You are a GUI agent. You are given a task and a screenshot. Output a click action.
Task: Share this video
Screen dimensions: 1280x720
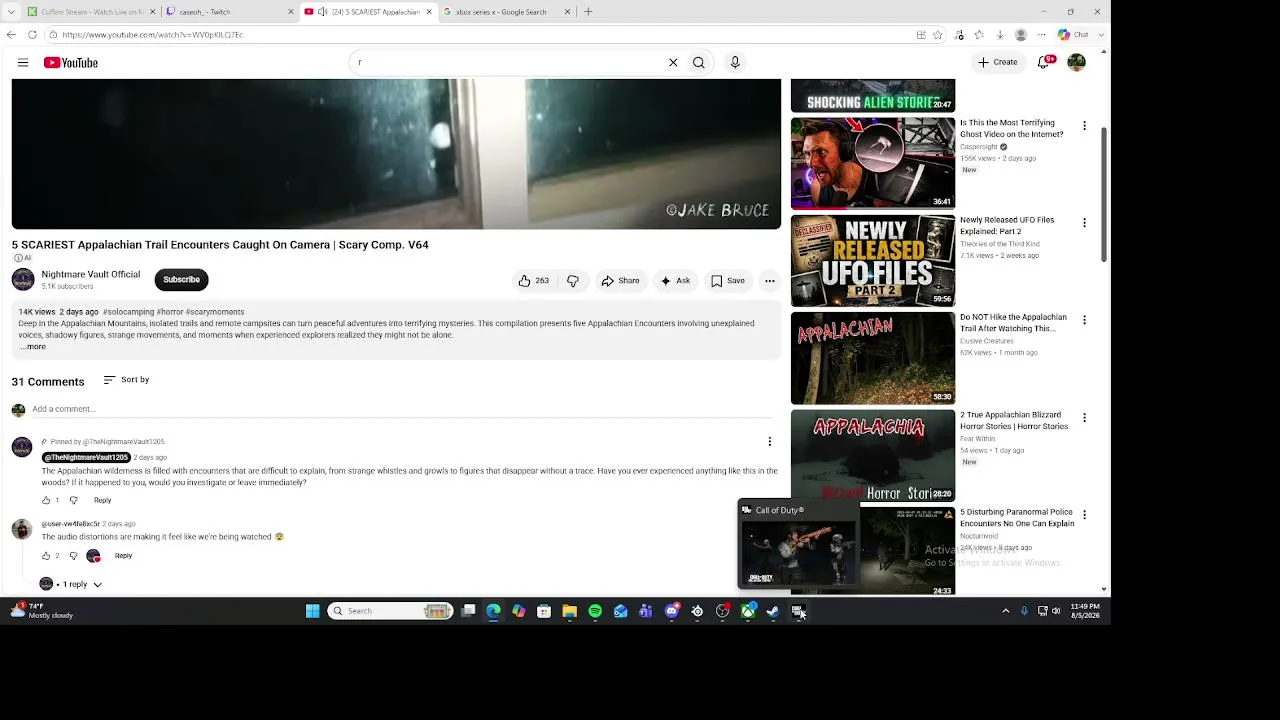[x=620, y=281]
